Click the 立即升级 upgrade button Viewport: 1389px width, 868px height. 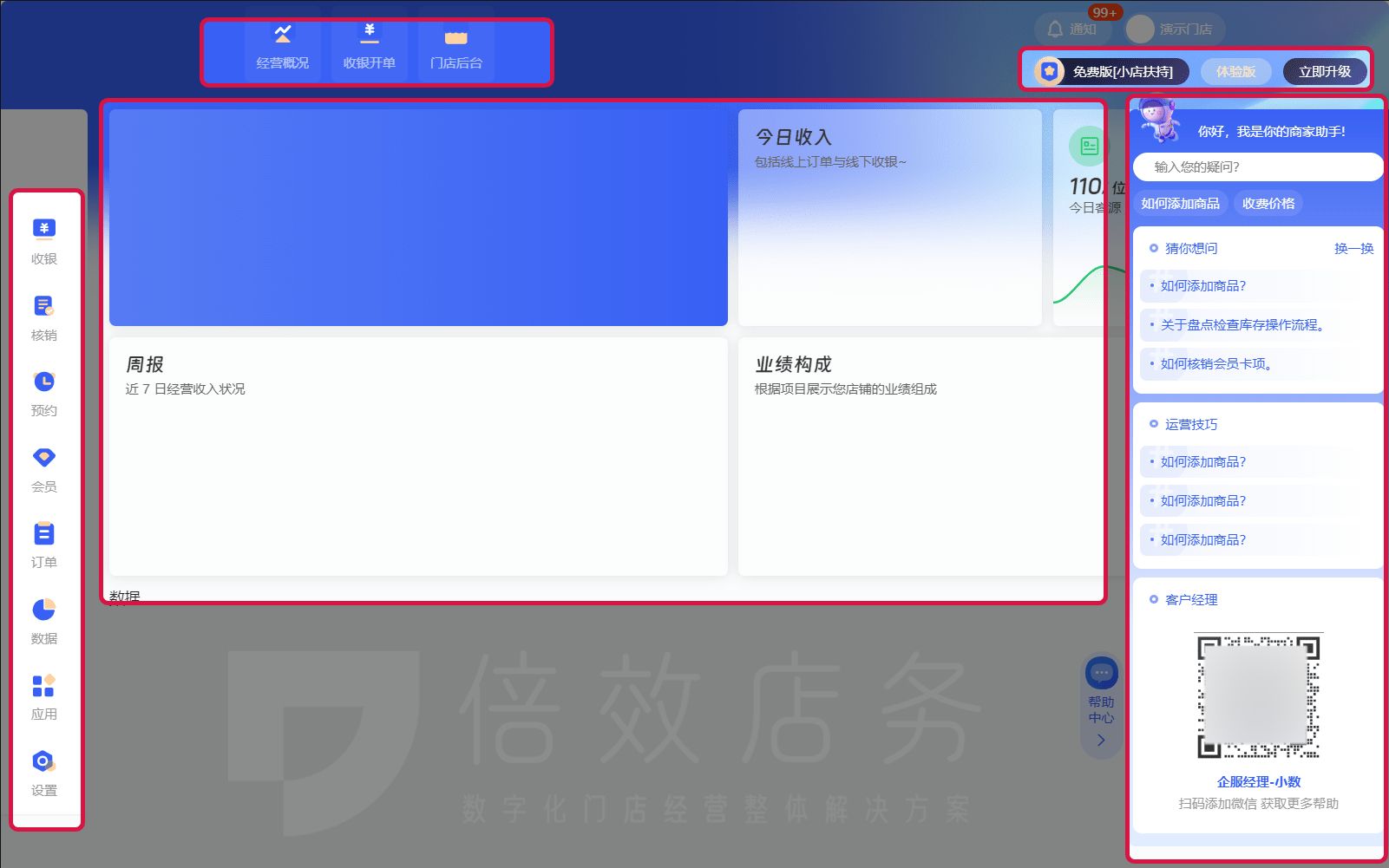point(1325,72)
